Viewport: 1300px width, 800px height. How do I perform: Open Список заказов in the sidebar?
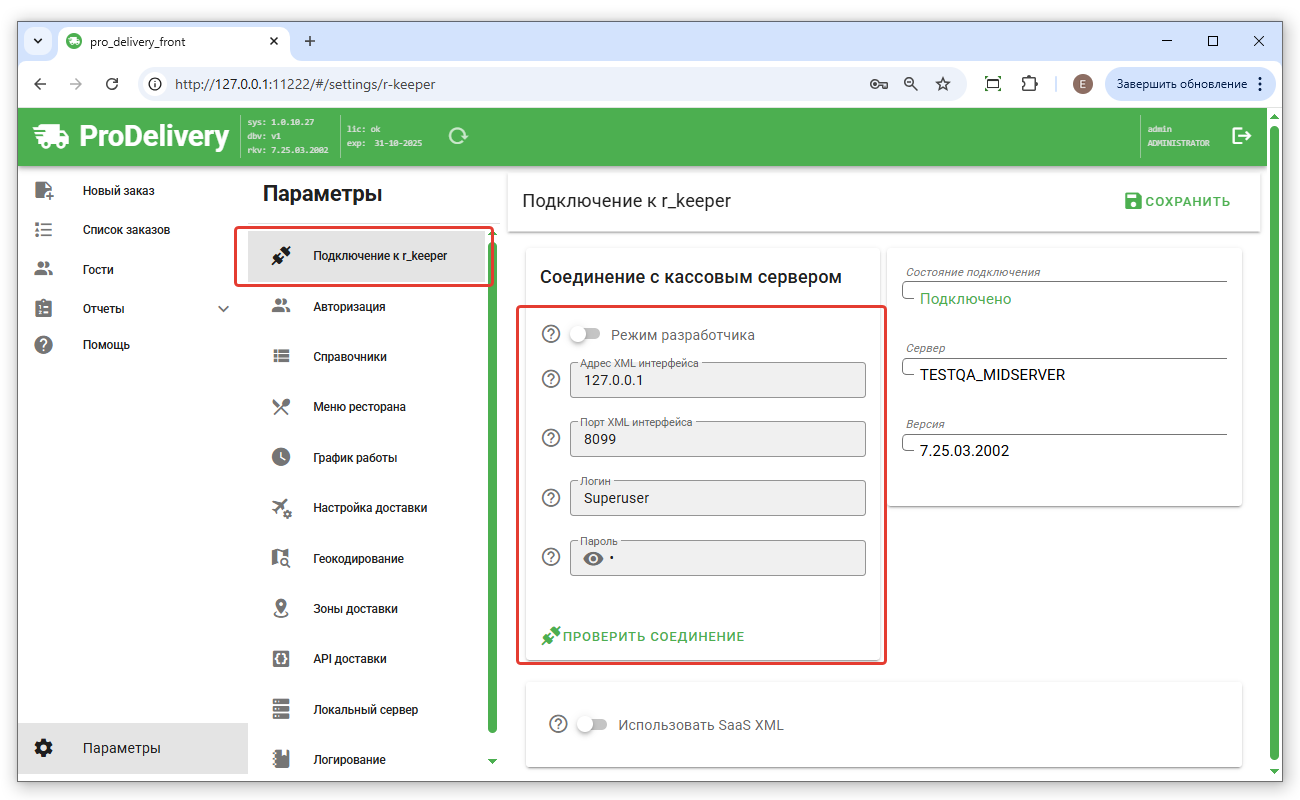pyautogui.click(x=126, y=230)
